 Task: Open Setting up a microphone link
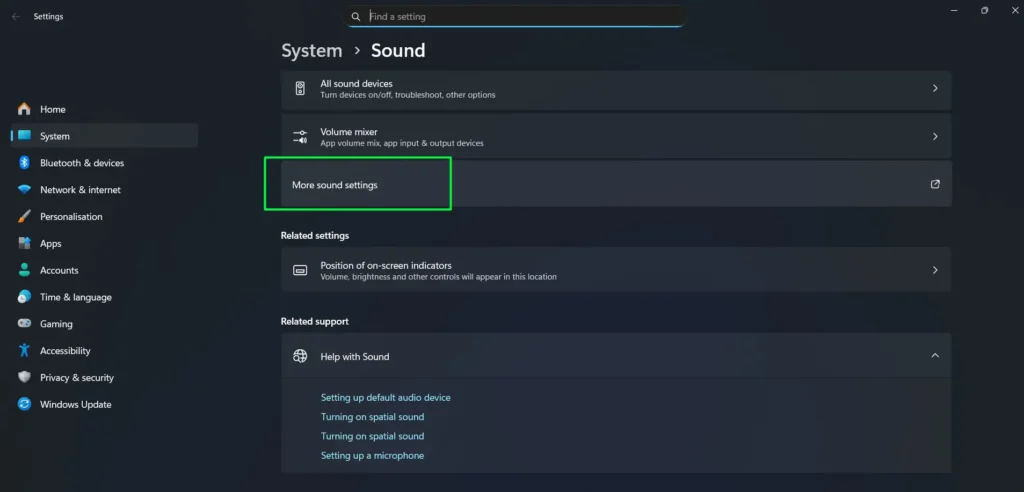click(372, 455)
